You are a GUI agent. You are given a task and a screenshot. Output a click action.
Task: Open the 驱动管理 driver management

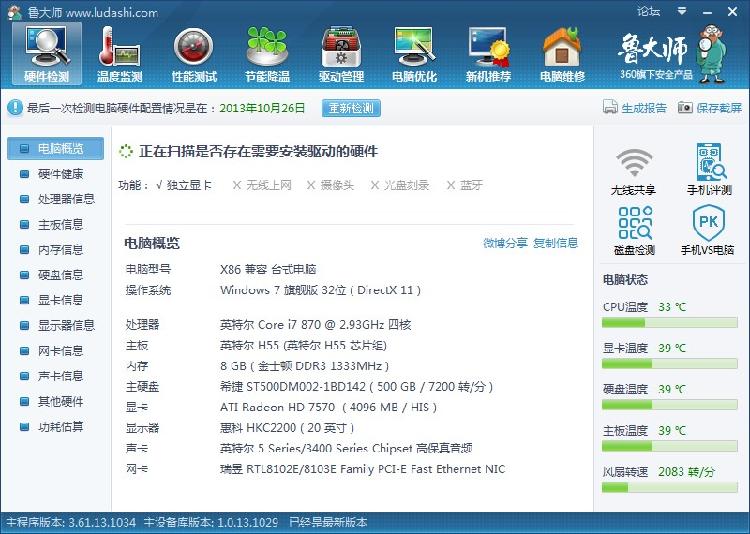coord(342,55)
